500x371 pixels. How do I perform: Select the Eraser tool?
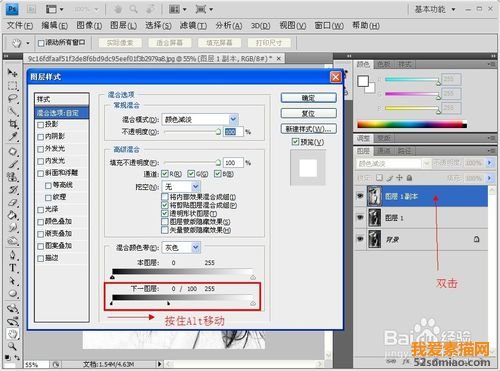(x=13, y=202)
